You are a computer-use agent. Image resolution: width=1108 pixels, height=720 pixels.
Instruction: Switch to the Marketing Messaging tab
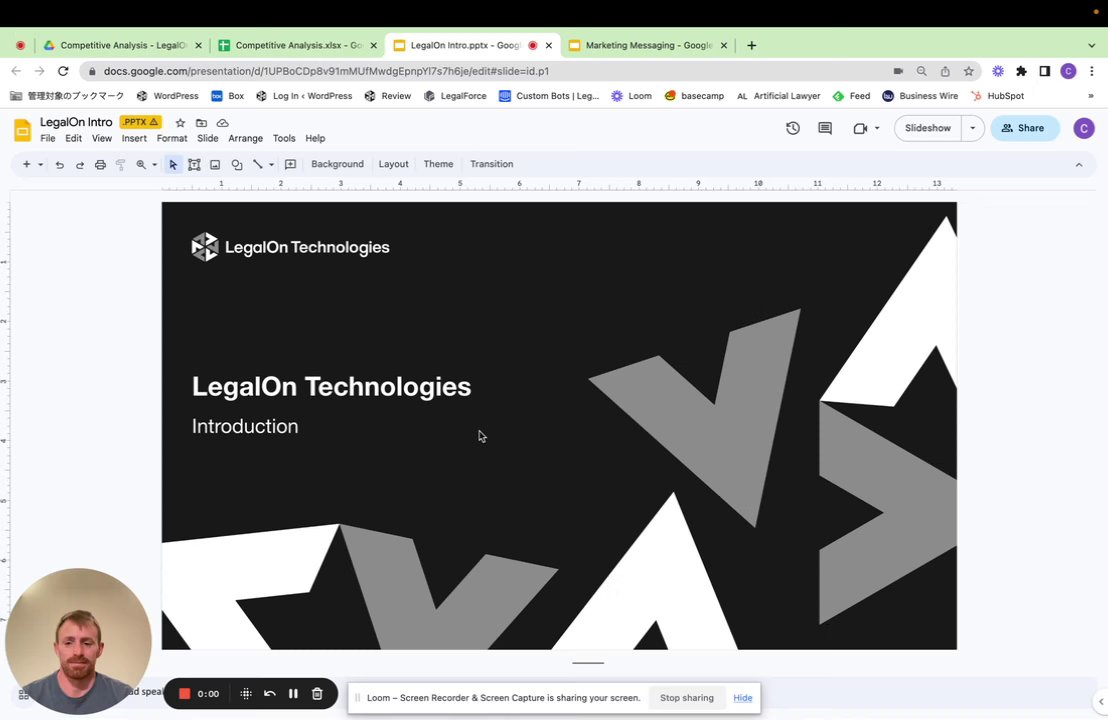648,45
